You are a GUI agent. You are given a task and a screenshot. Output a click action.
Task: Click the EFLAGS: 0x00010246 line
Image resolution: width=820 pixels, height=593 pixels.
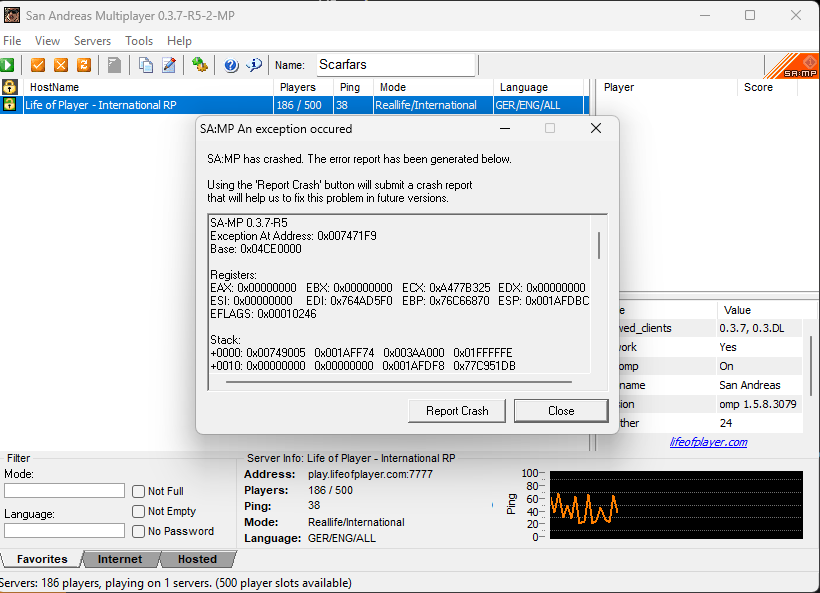click(263, 314)
